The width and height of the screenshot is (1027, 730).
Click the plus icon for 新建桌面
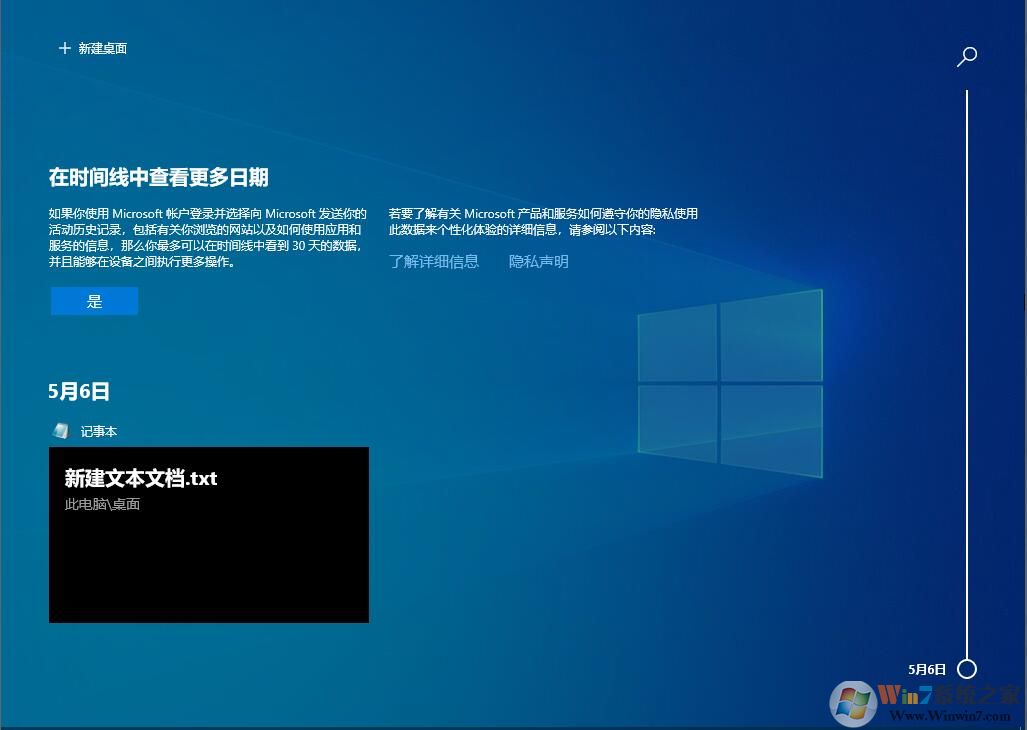pyautogui.click(x=63, y=47)
